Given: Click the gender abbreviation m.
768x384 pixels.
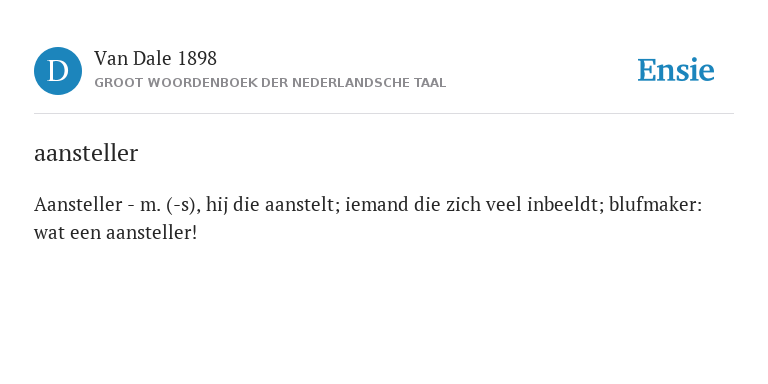Looking at the screenshot, I should pos(150,206).
